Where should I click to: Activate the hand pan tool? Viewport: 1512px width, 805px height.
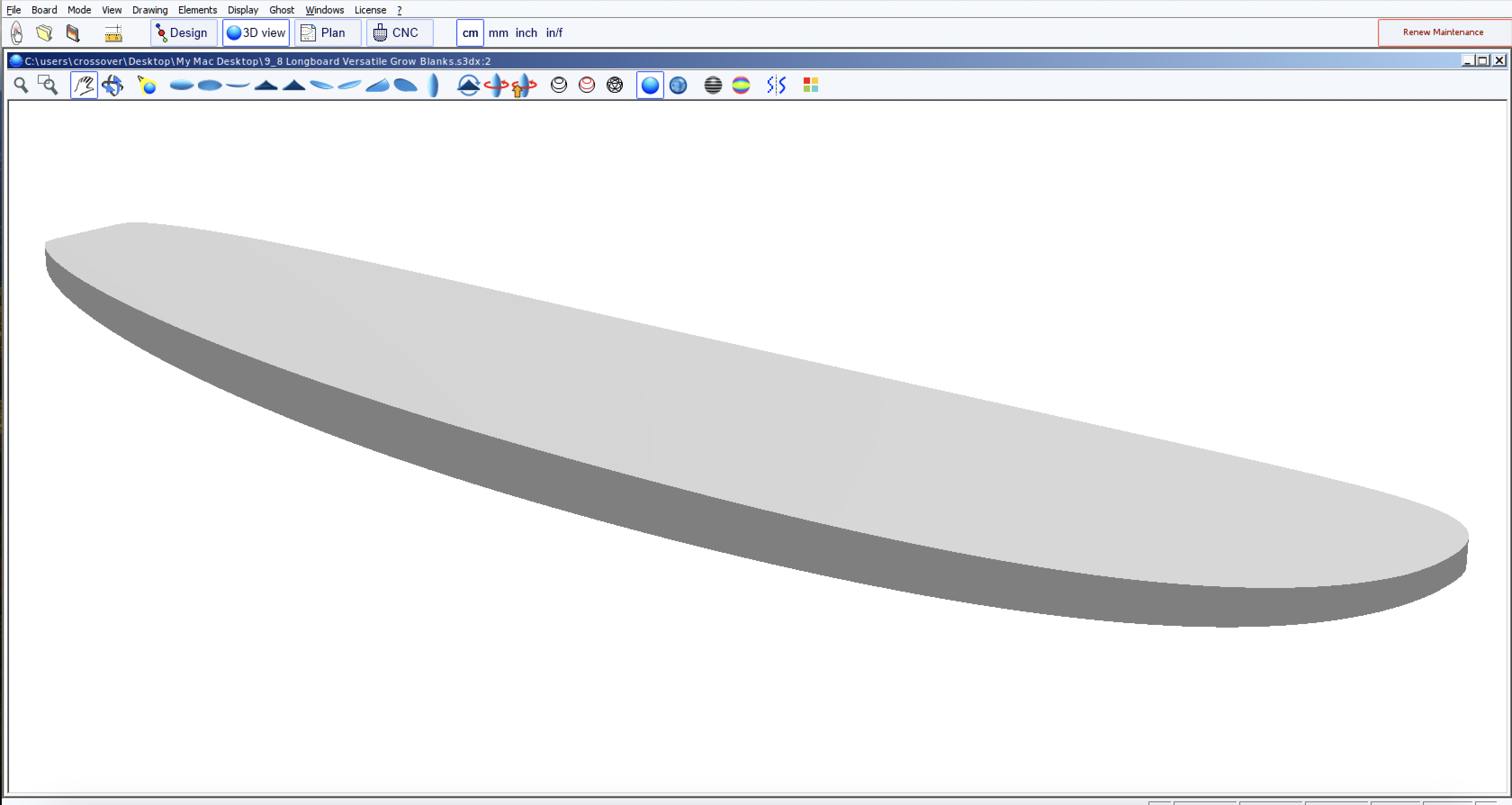[84, 86]
